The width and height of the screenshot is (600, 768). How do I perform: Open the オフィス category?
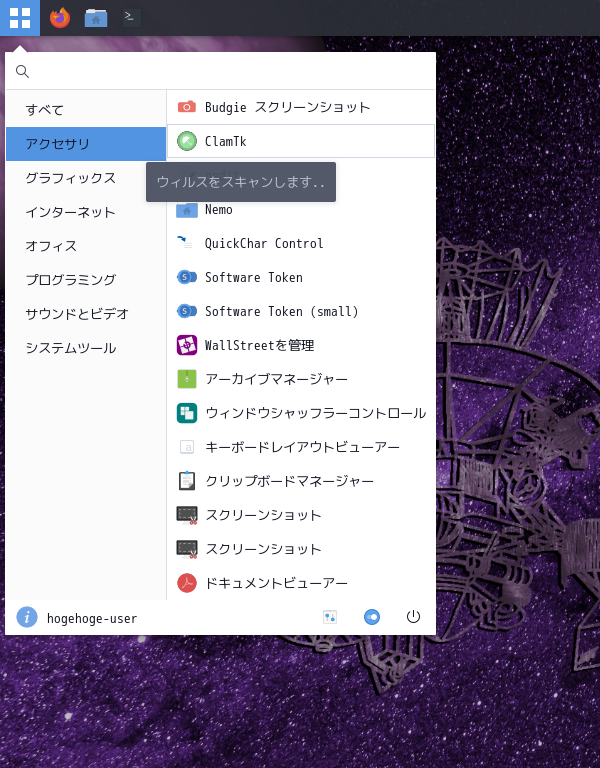(86, 245)
